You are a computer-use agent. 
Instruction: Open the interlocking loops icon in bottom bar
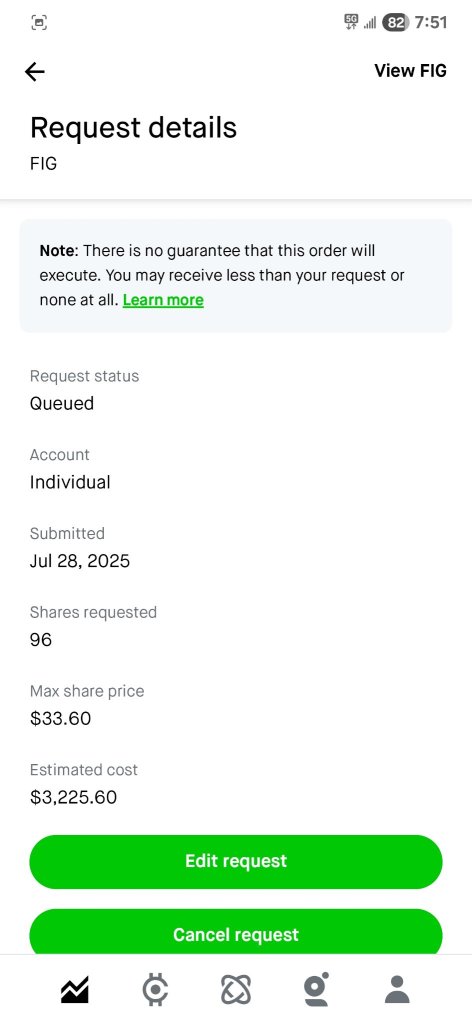(x=236, y=990)
